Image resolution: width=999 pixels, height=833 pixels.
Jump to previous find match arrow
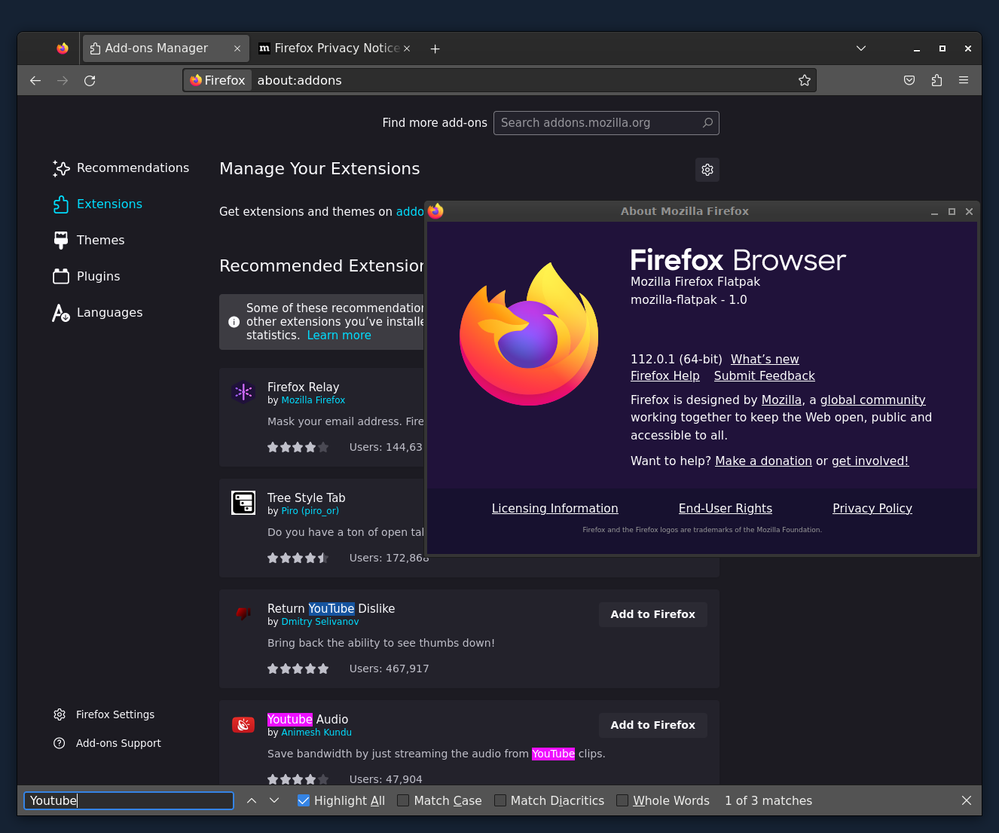[251, 801]
